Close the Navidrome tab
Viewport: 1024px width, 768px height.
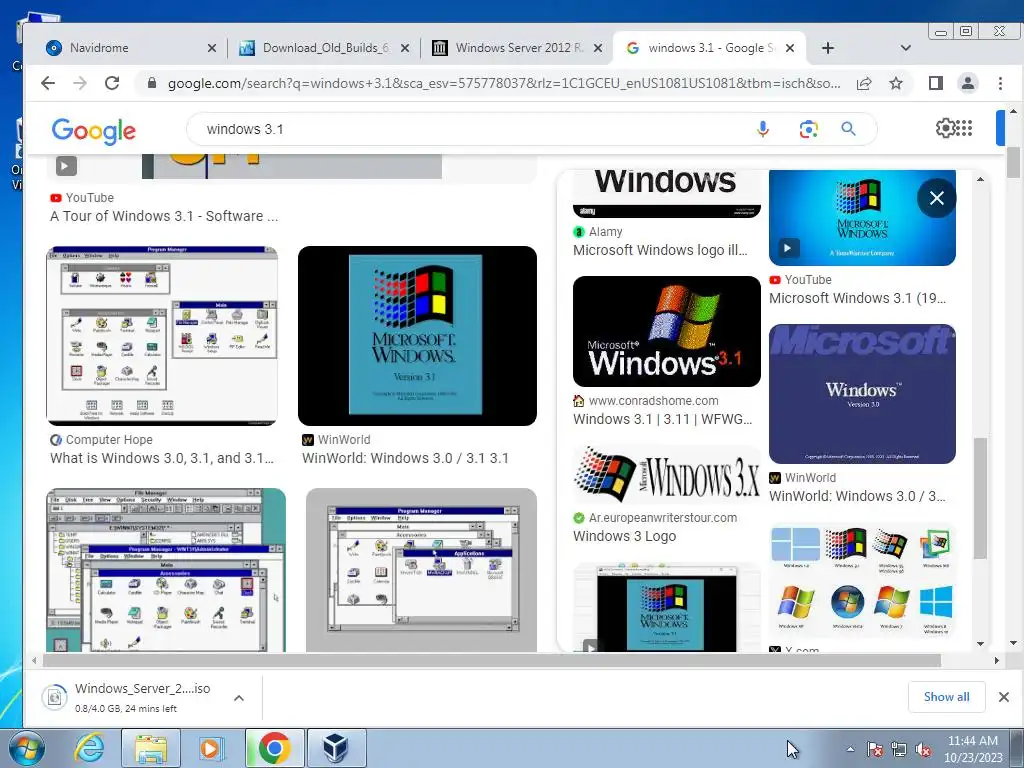(212, 48)
